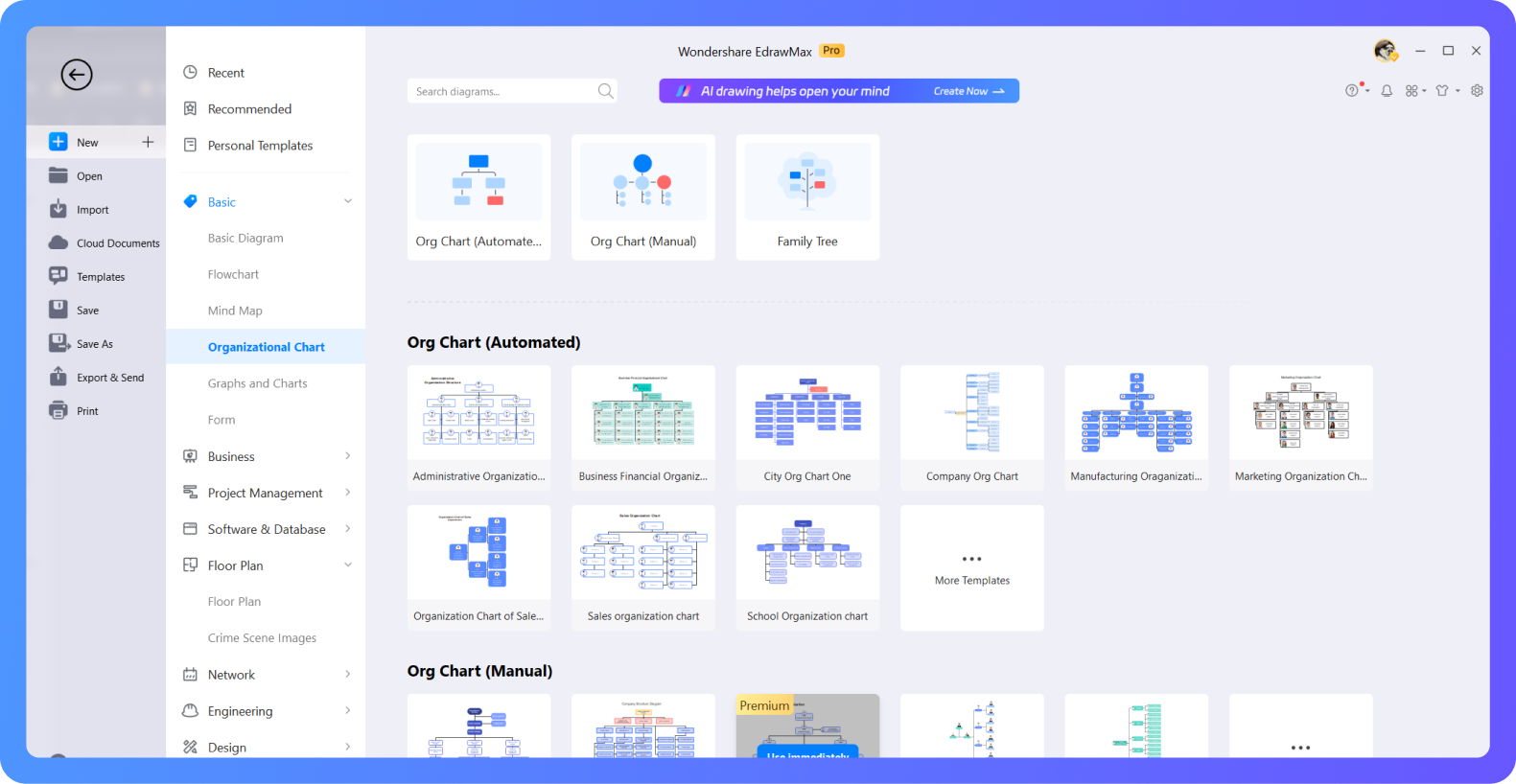
Task: Open Sales organization chart template
Action: click(x=643, y=568)
